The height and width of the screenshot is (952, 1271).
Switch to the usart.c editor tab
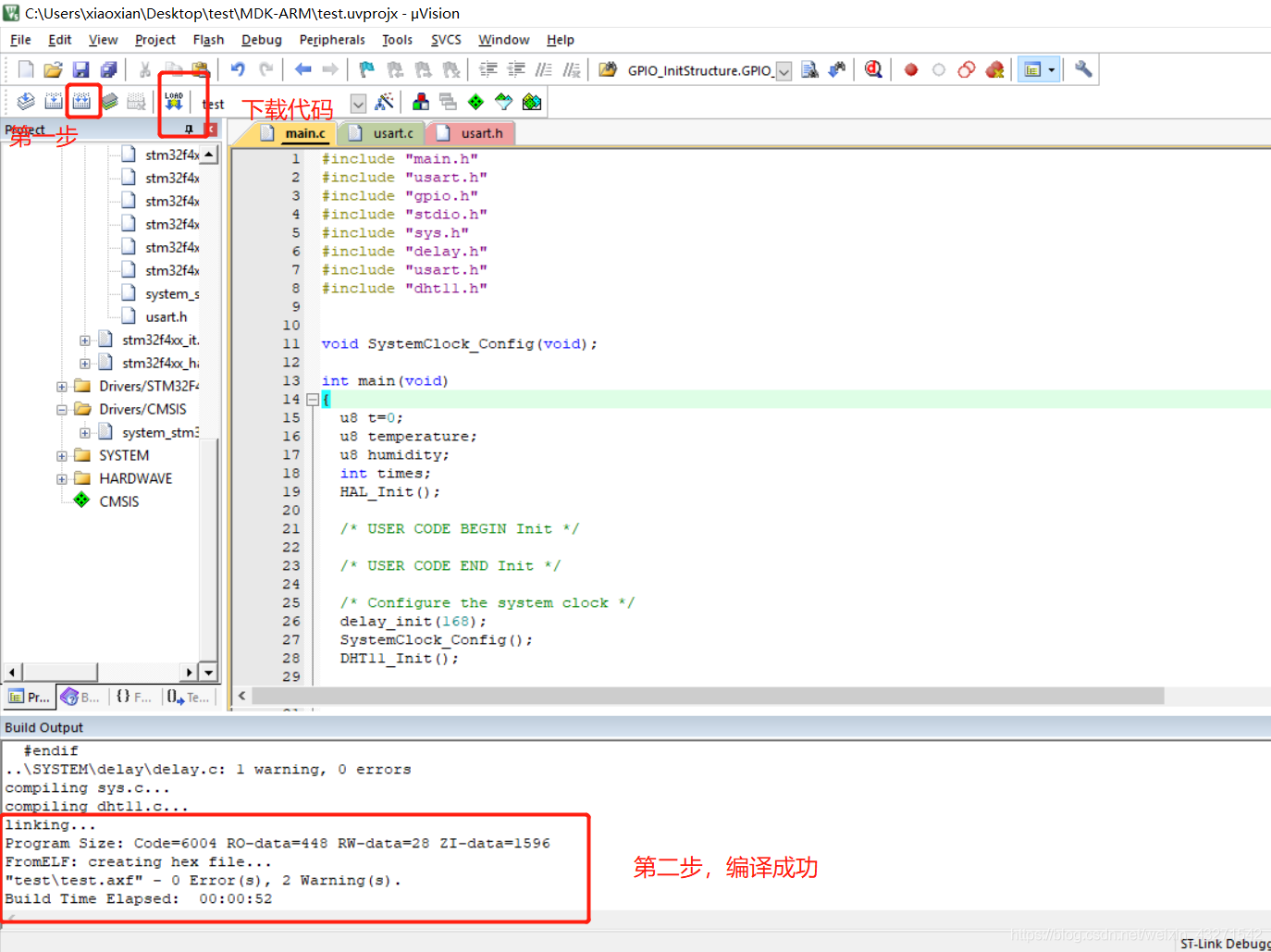click(x=388, y=132)
